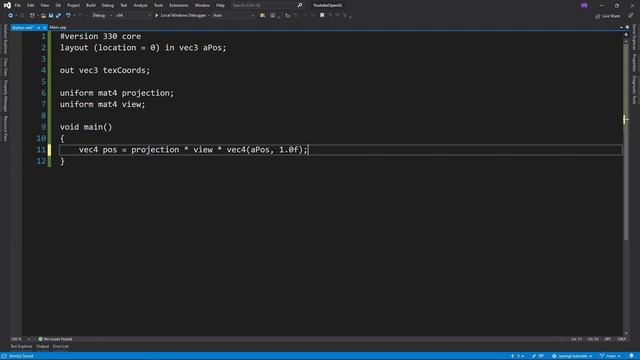Click the purple VS account badge

coord(584,5)
